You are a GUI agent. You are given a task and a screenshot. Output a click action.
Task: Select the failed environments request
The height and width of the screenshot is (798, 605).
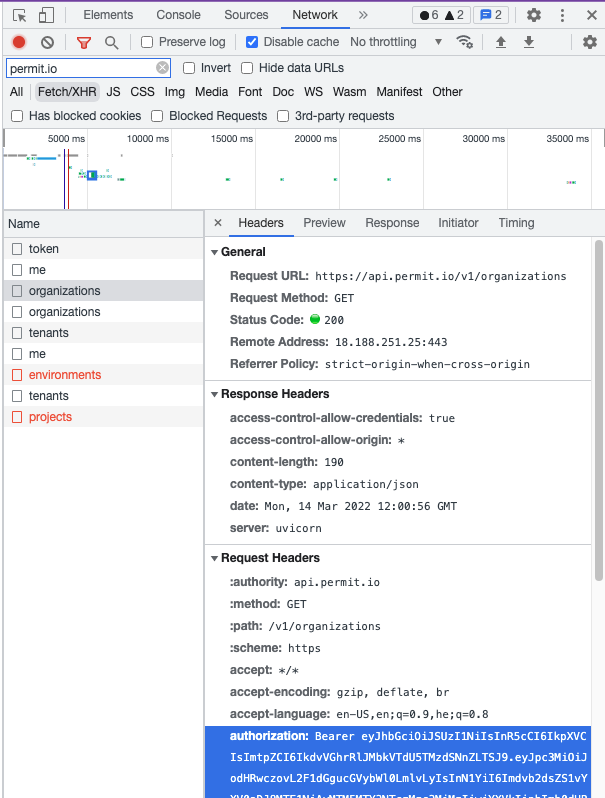104,375
